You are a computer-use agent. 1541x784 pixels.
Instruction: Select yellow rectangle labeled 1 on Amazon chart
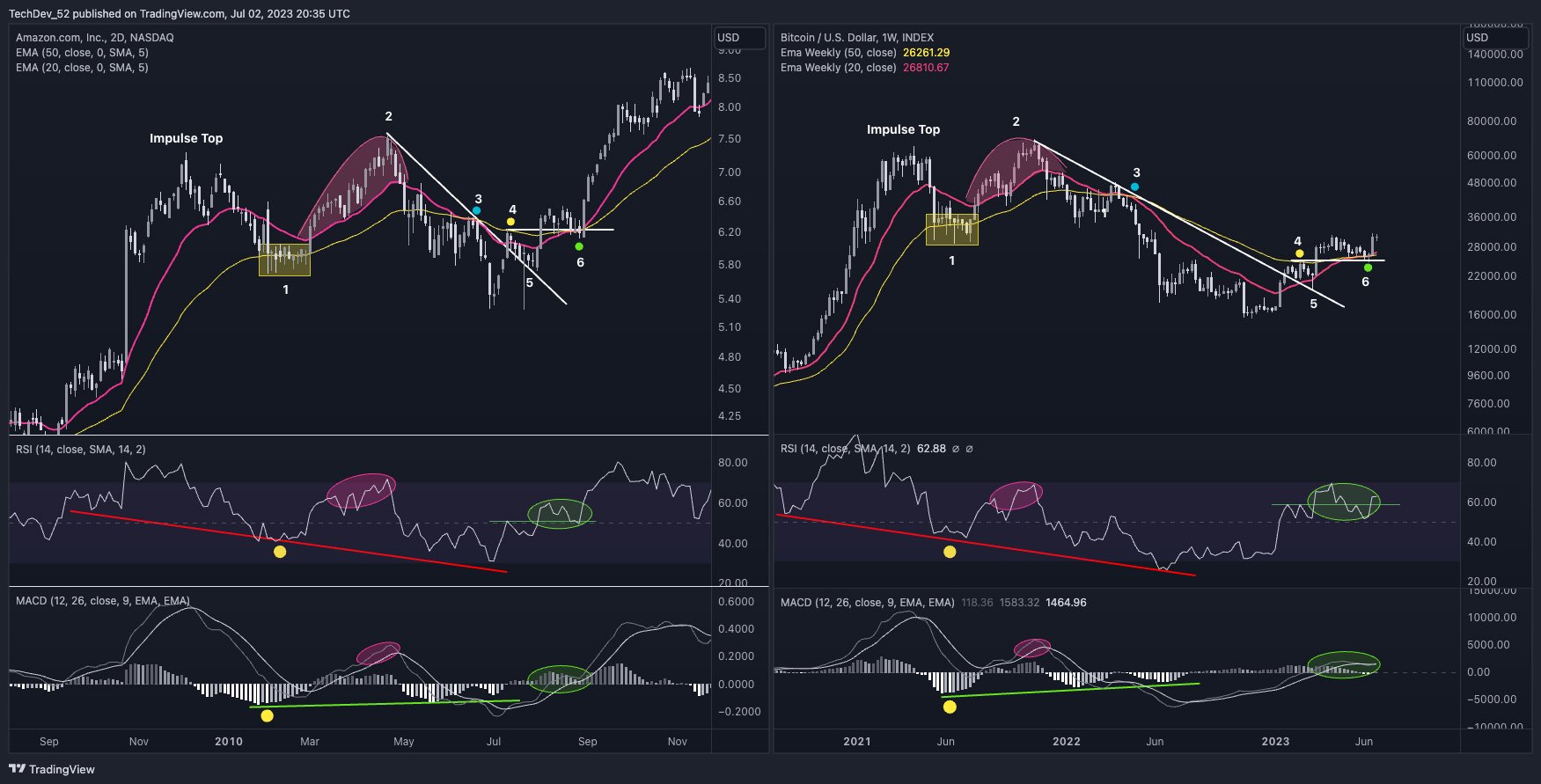284,260
